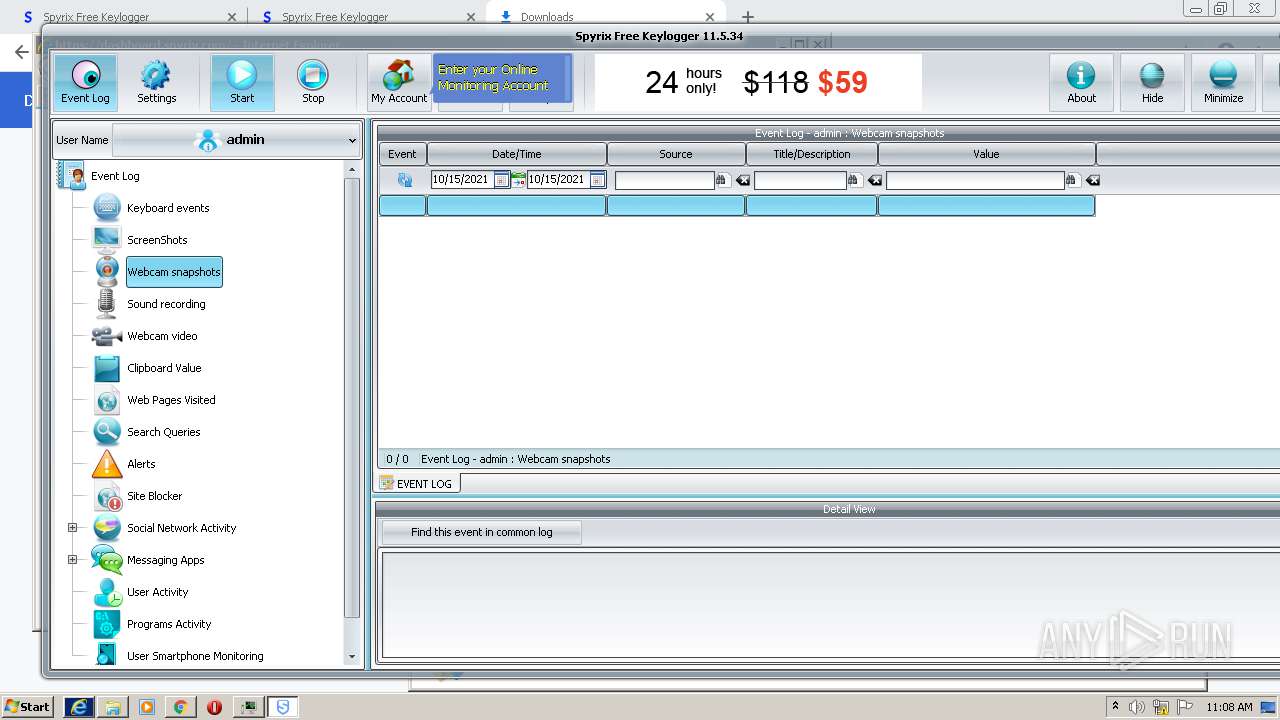This screenshot has height=720, width=1280.
Task: Open User Activity log
Action: pos(157,592)
